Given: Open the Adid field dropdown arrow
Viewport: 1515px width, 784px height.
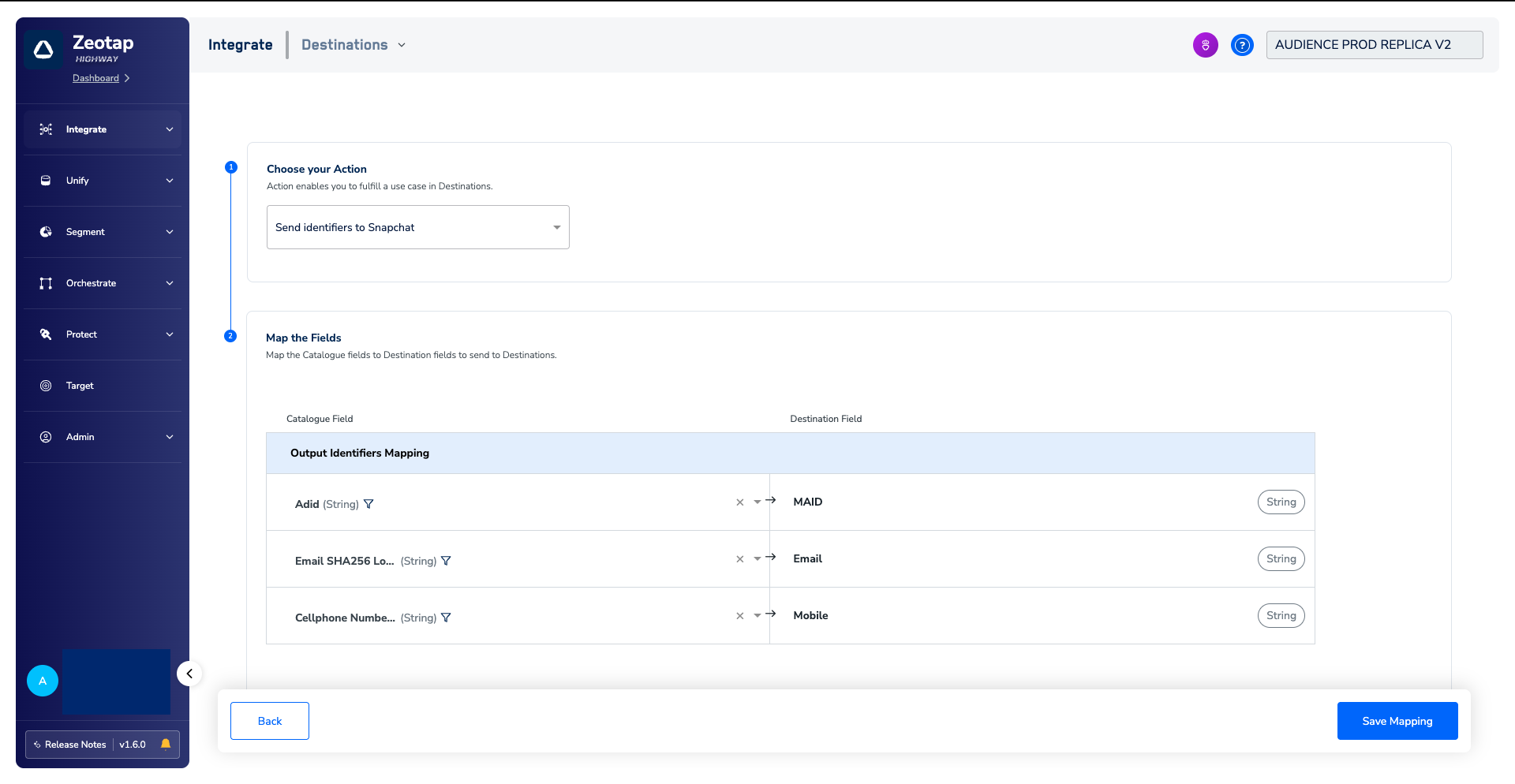Looking at the screenshot, I should point(757,502).
